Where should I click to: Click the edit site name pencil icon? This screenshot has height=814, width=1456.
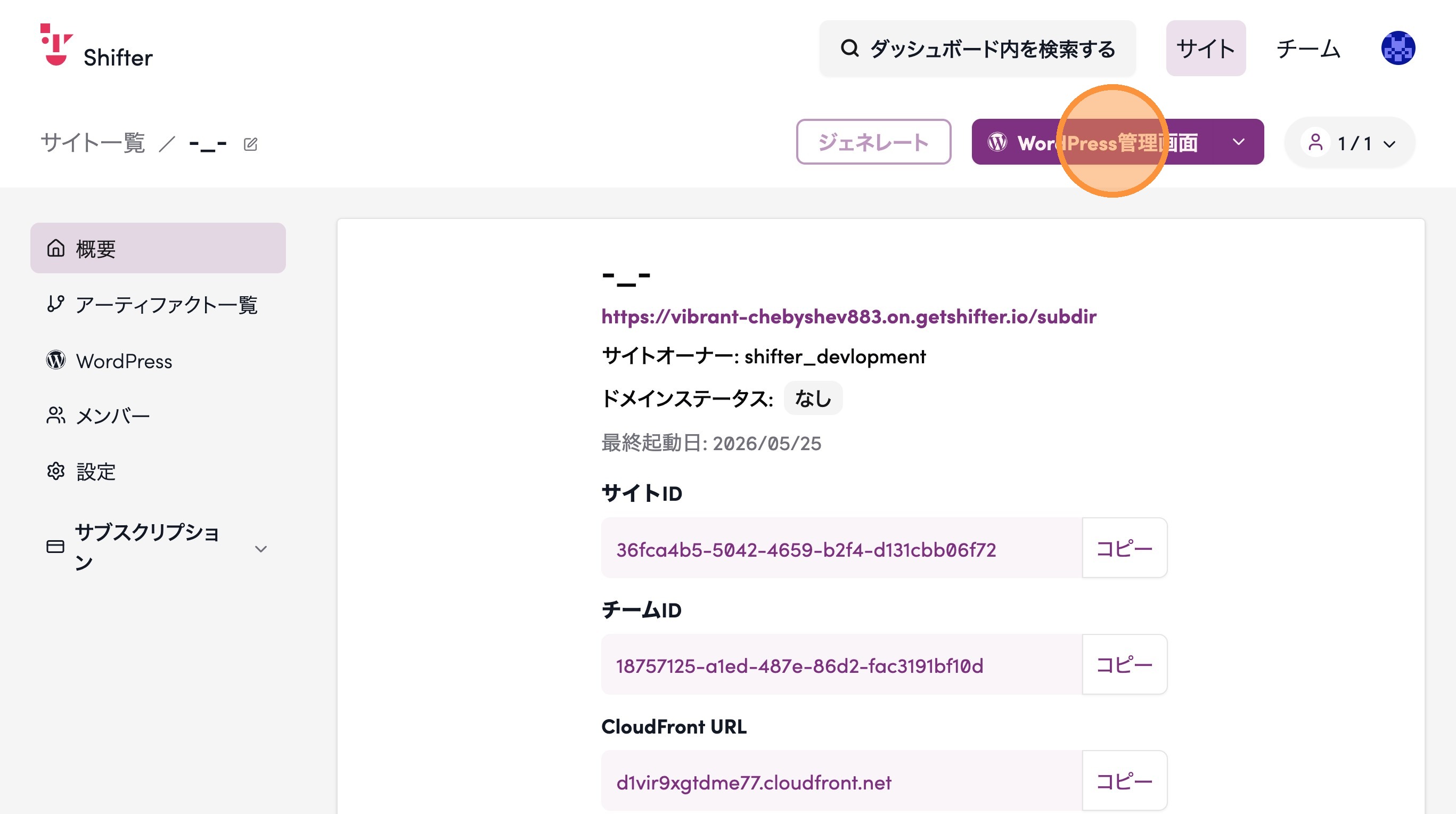click(250, 144)
